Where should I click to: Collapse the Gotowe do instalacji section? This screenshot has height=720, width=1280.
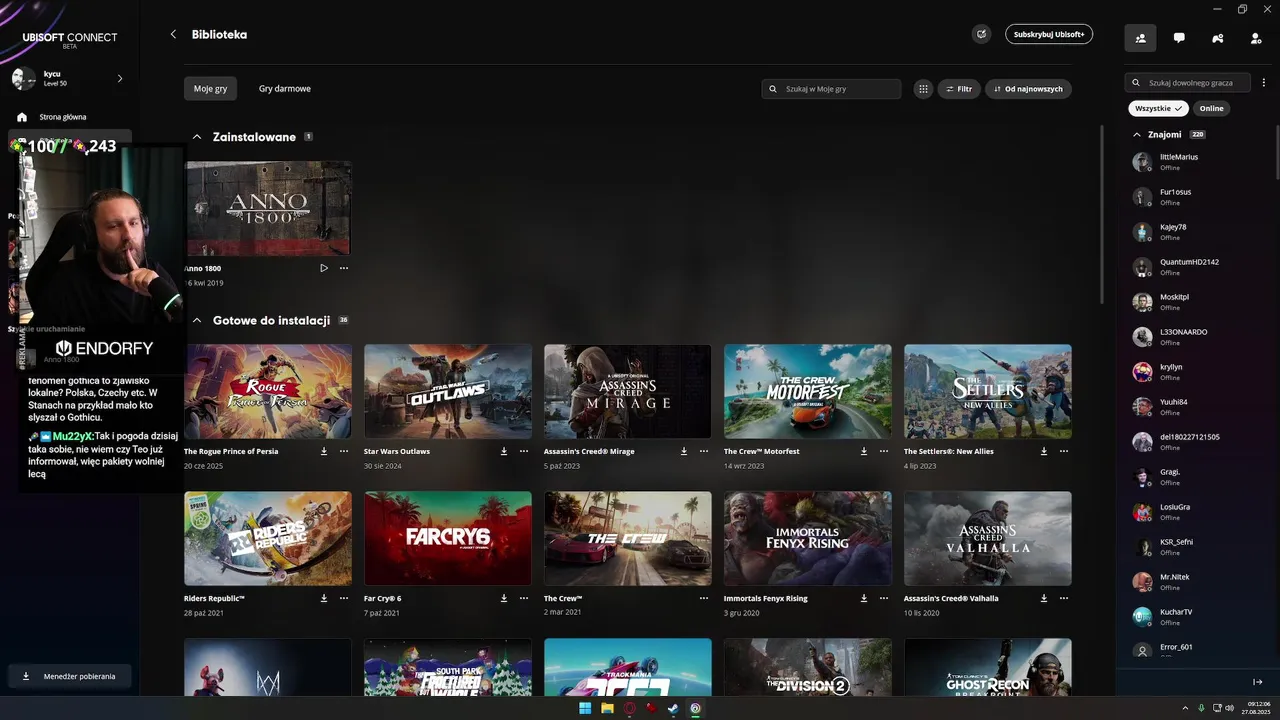coord(197,321)
